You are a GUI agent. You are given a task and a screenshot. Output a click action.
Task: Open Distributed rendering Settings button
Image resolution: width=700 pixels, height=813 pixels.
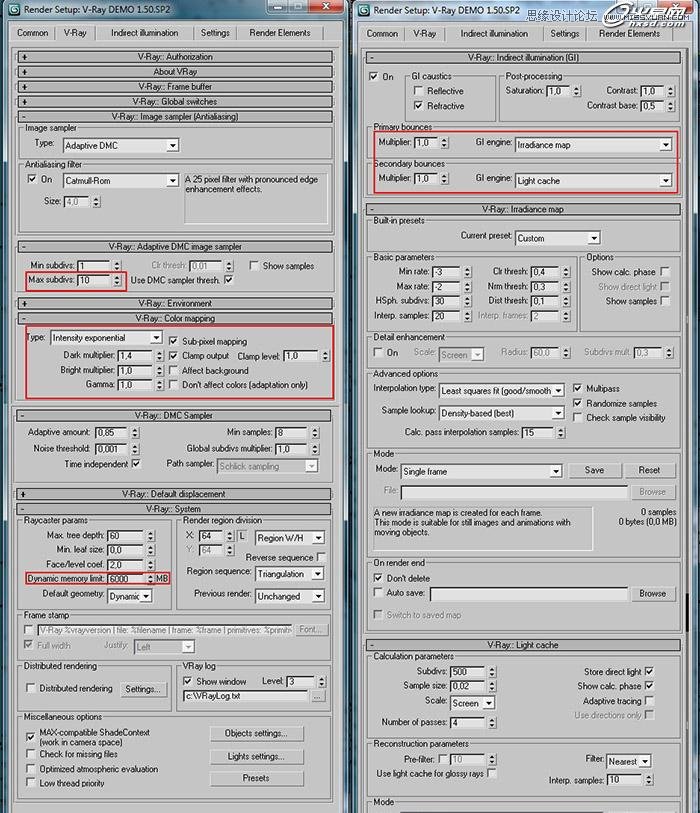[143, 689]
